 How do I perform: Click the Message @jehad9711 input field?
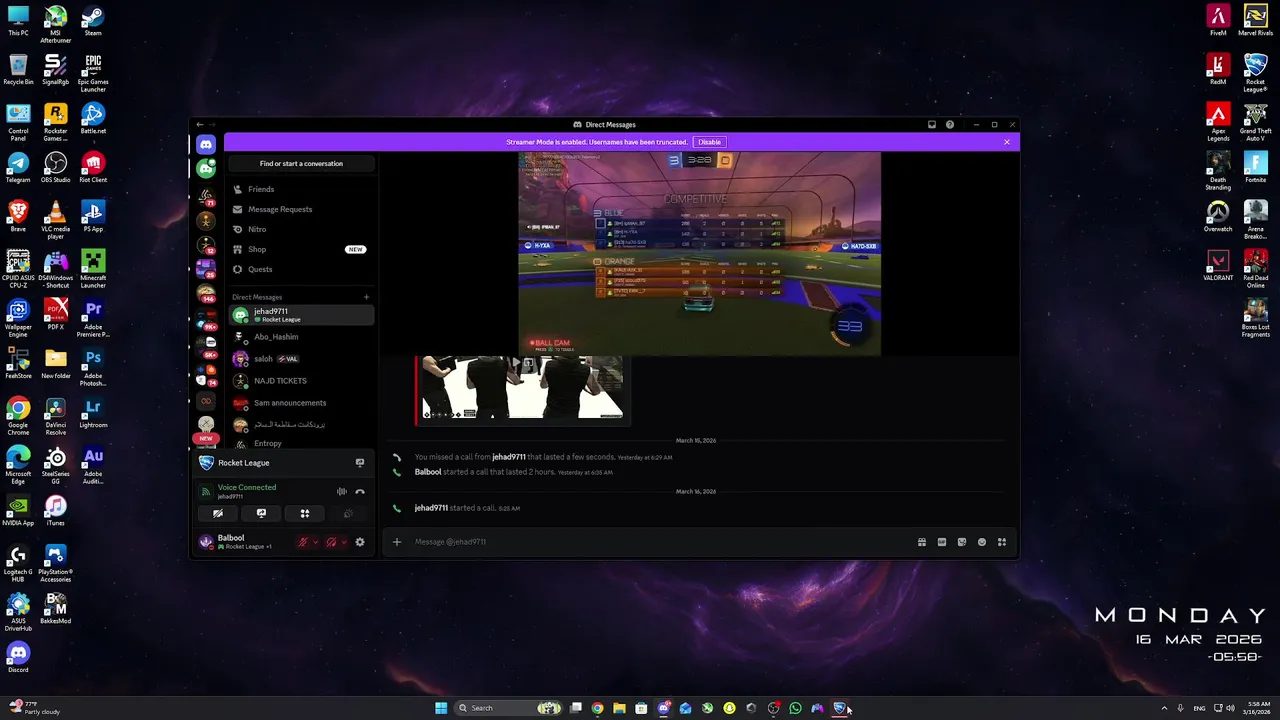pos(660,542)
